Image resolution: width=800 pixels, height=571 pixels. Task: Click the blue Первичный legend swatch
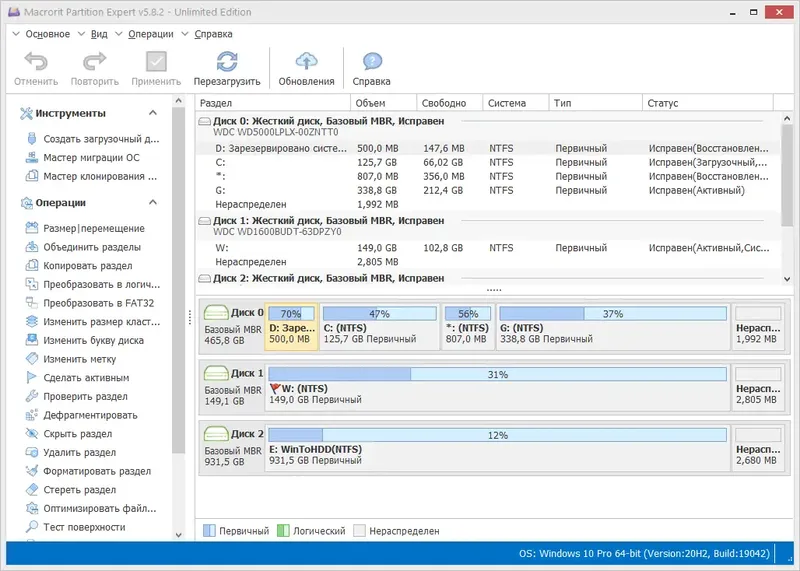click(209, 531)
